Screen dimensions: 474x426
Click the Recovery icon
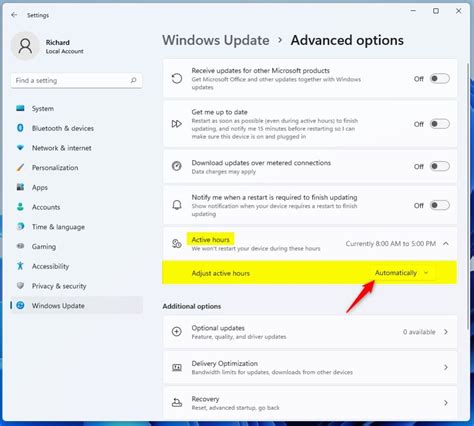click(x=177, y=403)
